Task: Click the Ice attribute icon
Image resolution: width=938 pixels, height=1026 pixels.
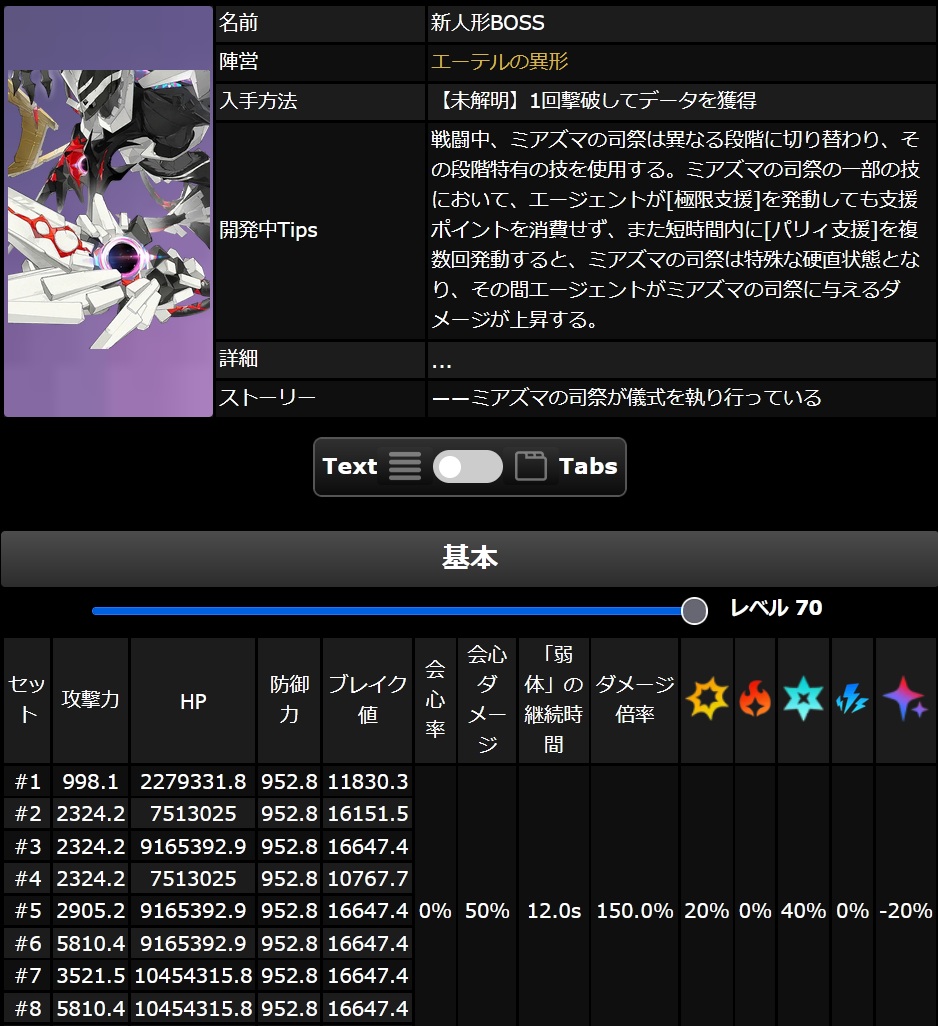Action: tap(803, 698)
